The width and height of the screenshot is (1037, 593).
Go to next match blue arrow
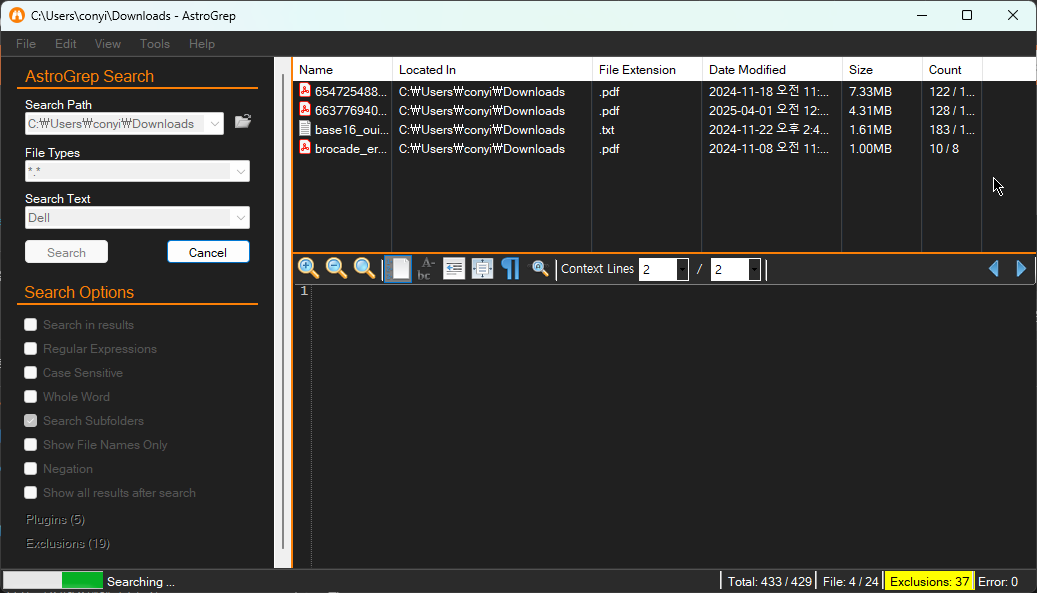pyautogui.click(x=1020, y=268)
